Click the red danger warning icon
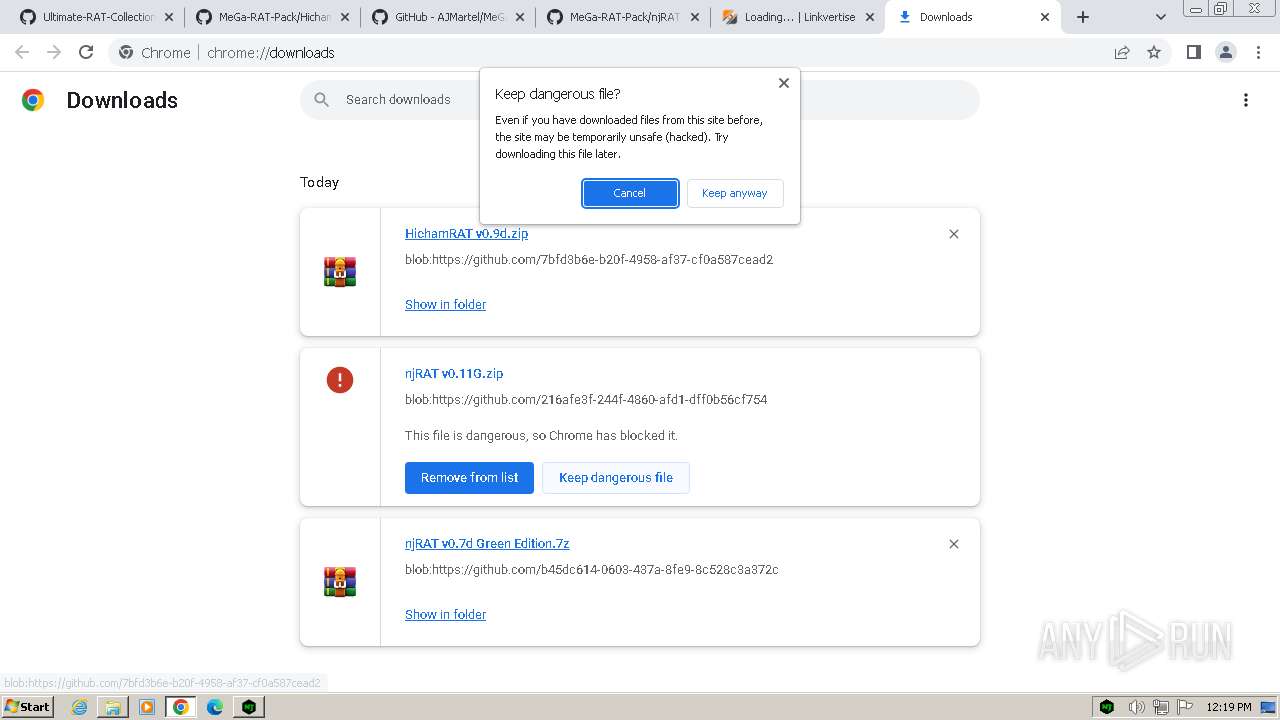Viewport: 1280px width, 720px height. point(340,380)
